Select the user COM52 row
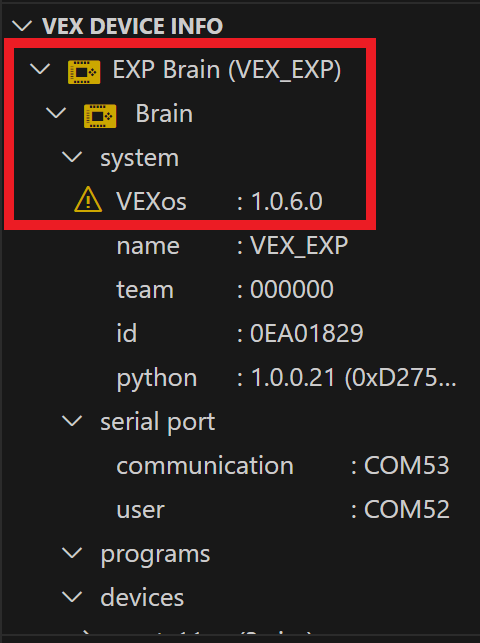Viewport: 480px width, 643px height. pos(240,509)
